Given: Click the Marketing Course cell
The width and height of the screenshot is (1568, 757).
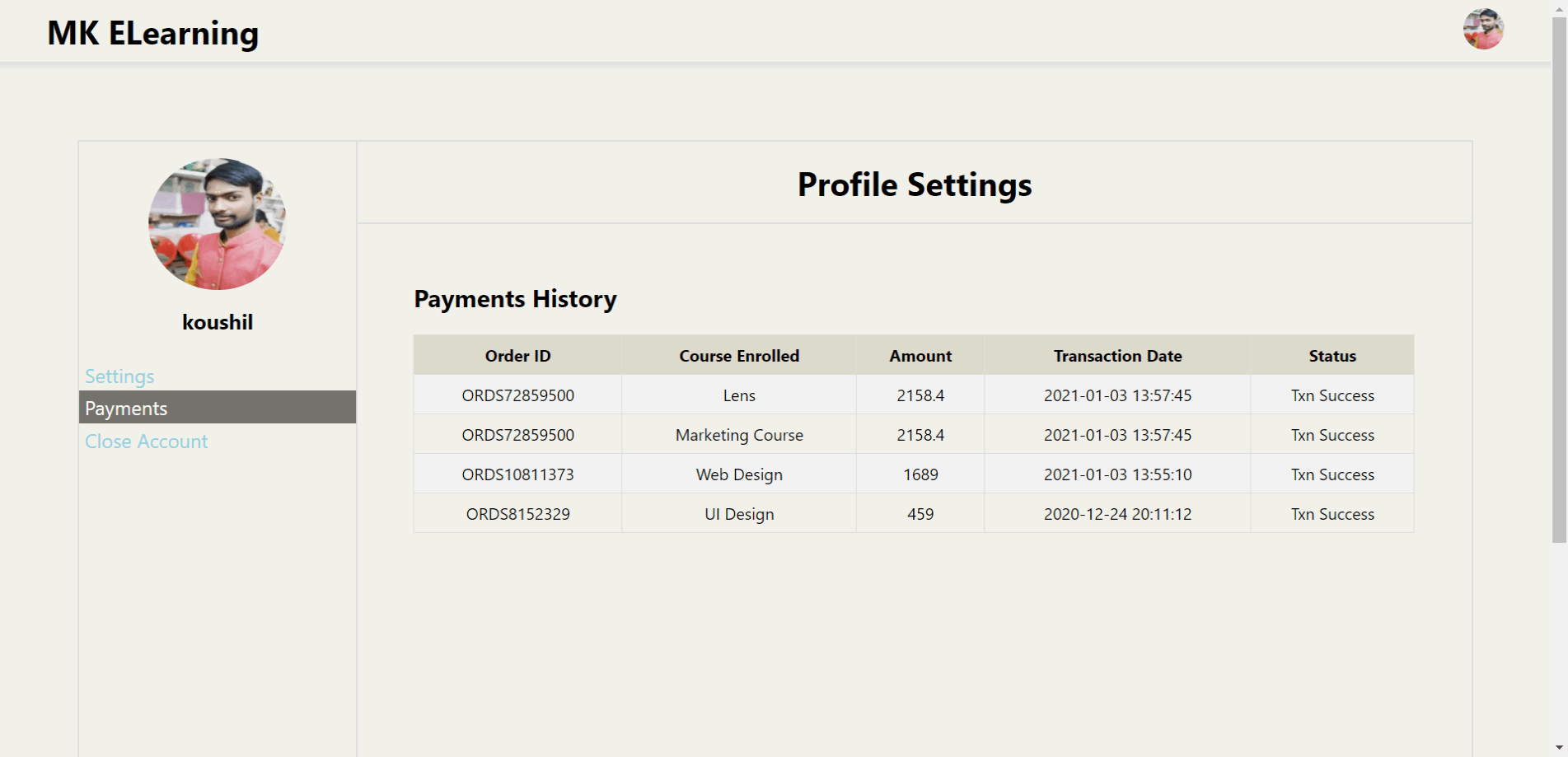Looking at the screenshot, I should coord(739,435).
